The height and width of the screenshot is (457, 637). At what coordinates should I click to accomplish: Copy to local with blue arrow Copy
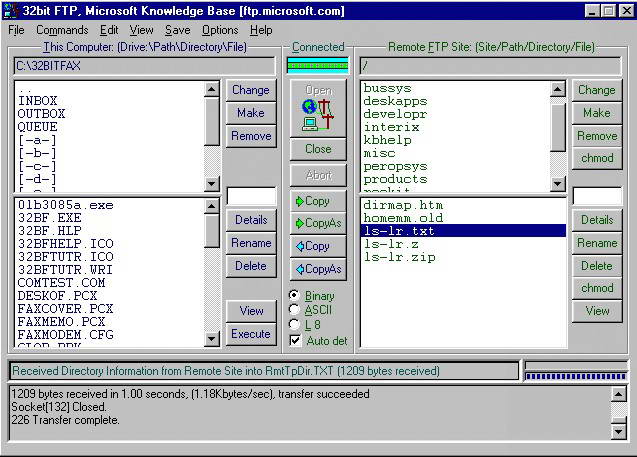pyautogui.click(x=318, y=246)
